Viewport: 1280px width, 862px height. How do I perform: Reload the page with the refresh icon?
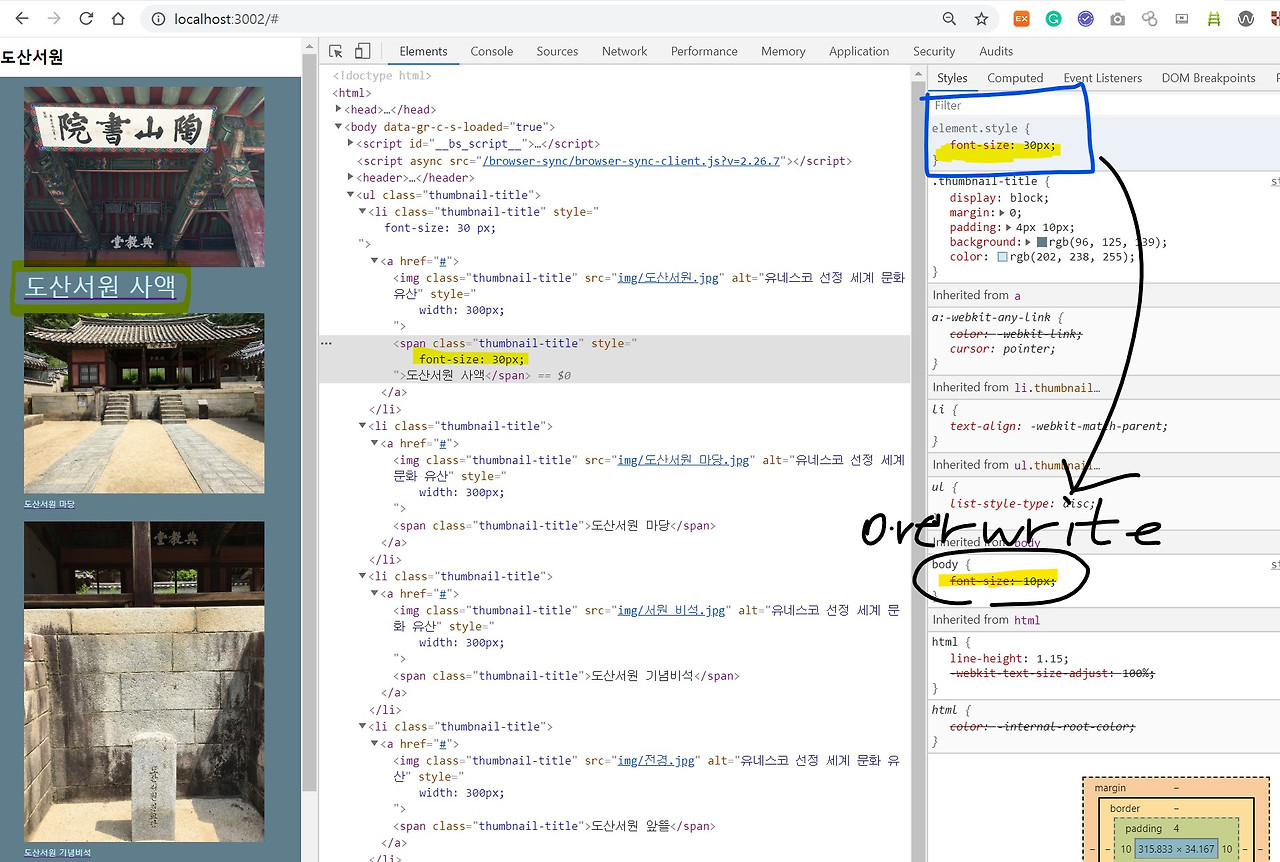[x=86, y=19]
